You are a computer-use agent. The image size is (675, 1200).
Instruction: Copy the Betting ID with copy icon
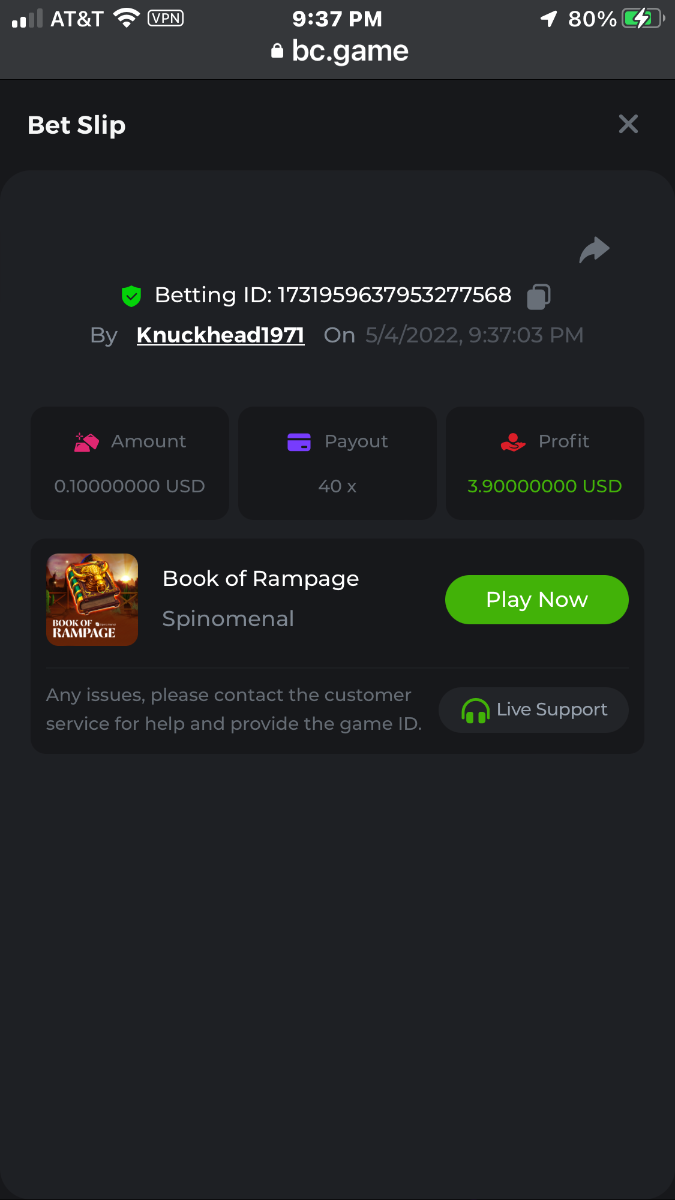[x=538, y=296]
